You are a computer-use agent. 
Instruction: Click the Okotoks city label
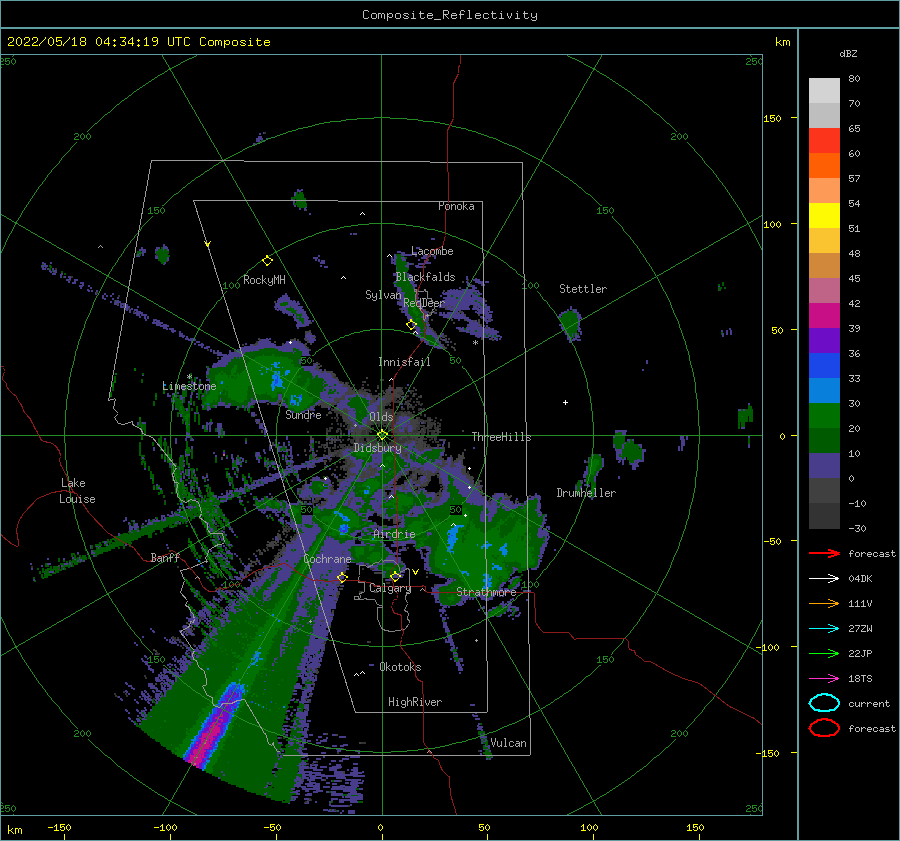click(x=400, y=667)
